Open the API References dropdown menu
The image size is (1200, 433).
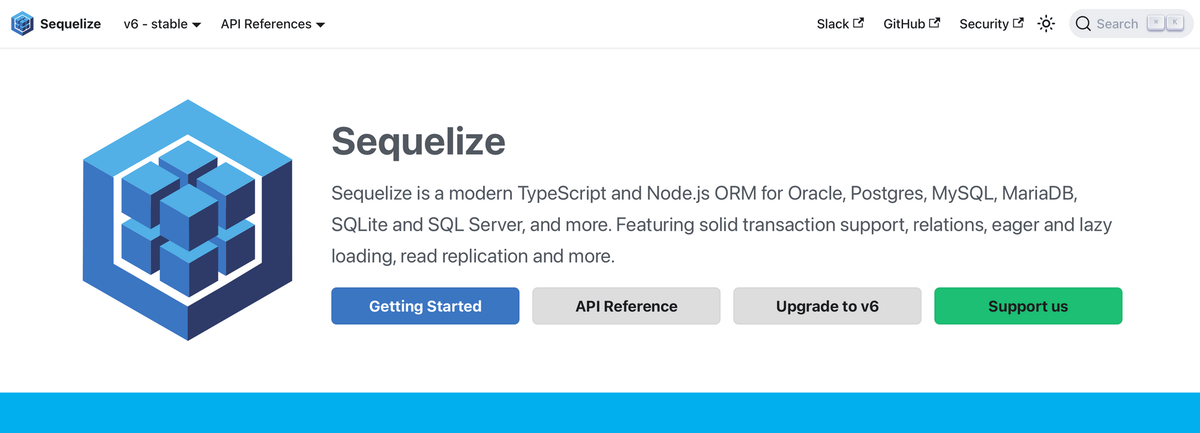tap(272, 24)
